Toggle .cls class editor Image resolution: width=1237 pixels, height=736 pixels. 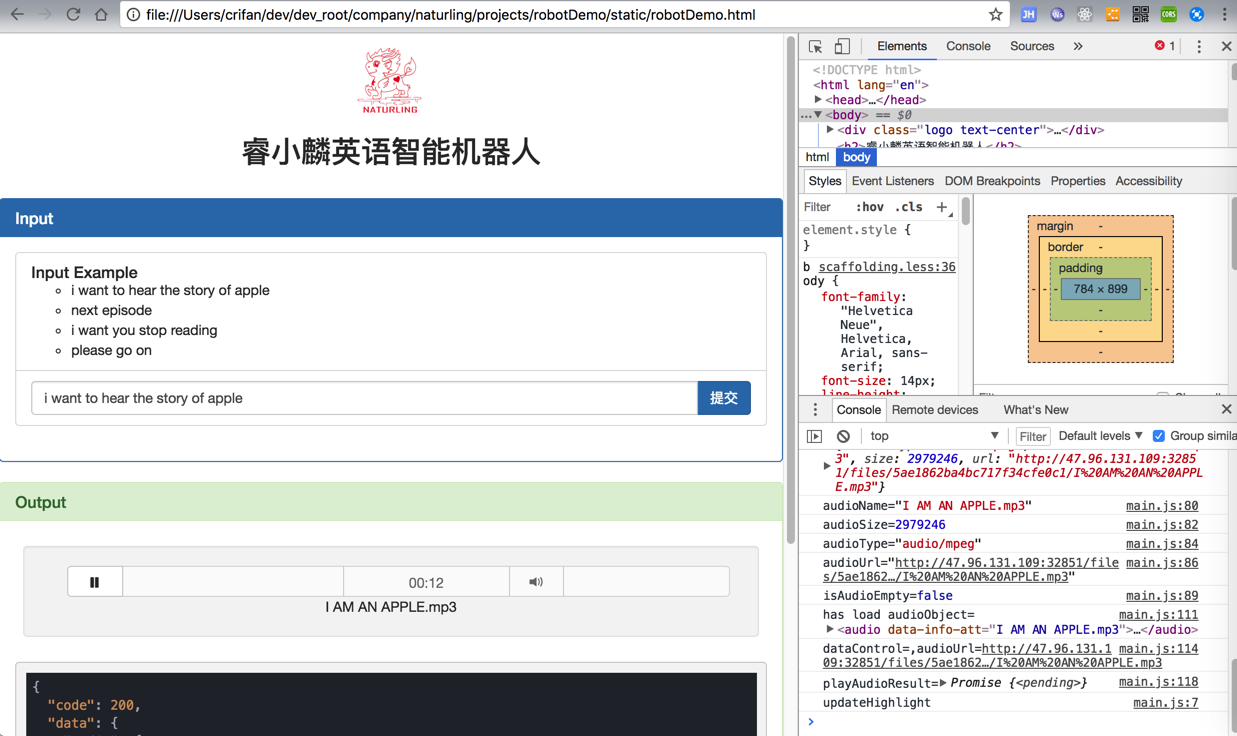click(x=909, y=207)
